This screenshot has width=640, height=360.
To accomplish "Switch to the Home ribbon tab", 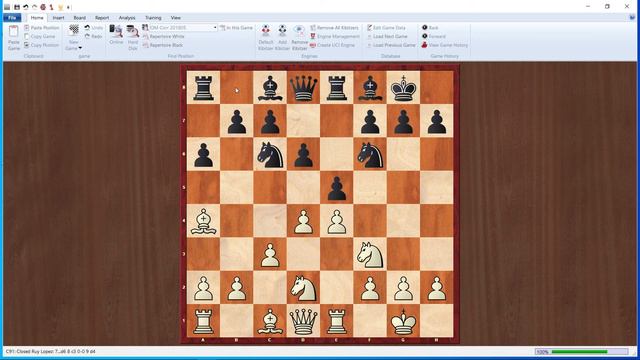I will coord(37,18).
